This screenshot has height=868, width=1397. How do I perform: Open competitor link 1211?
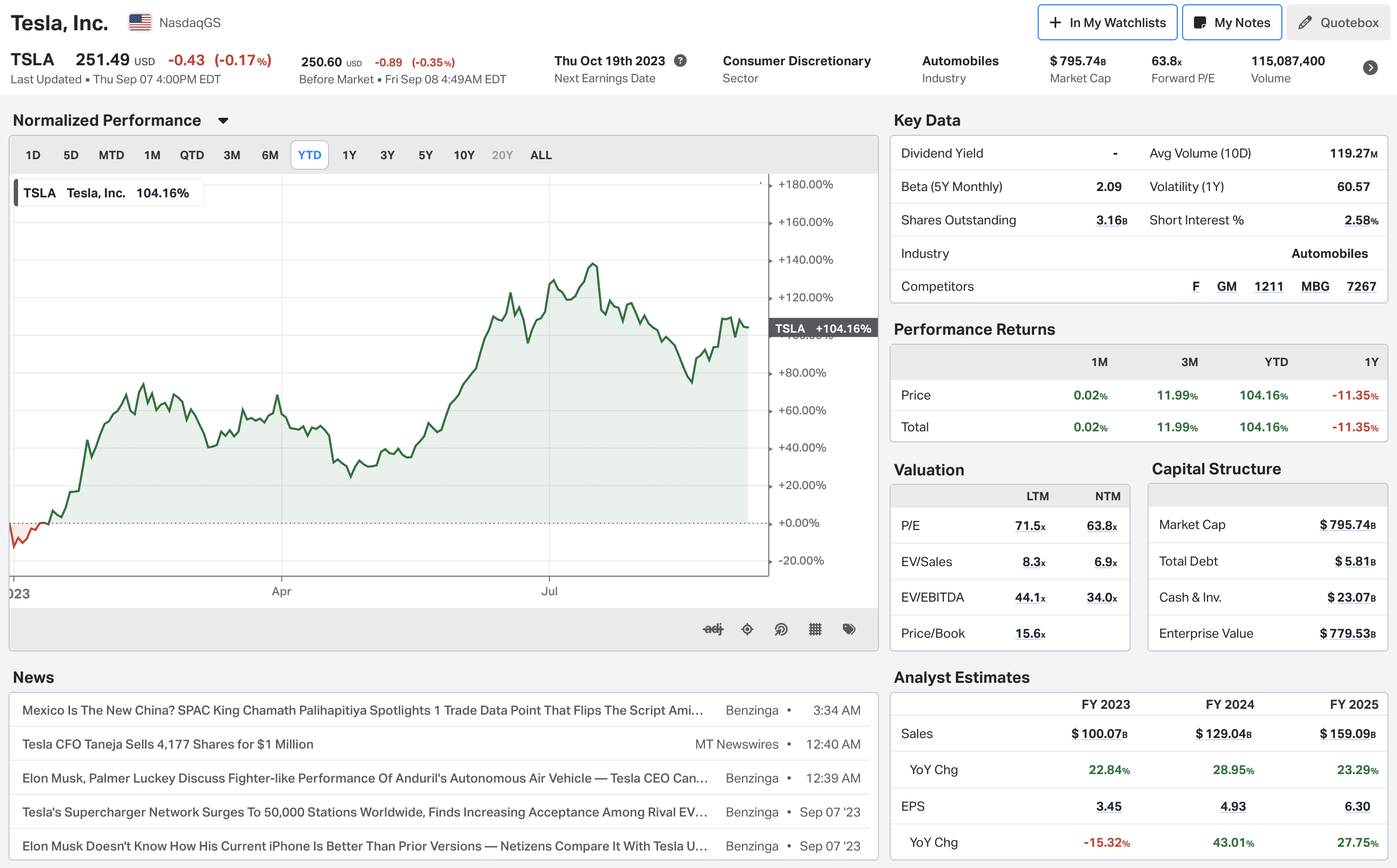pos(1269,287)
